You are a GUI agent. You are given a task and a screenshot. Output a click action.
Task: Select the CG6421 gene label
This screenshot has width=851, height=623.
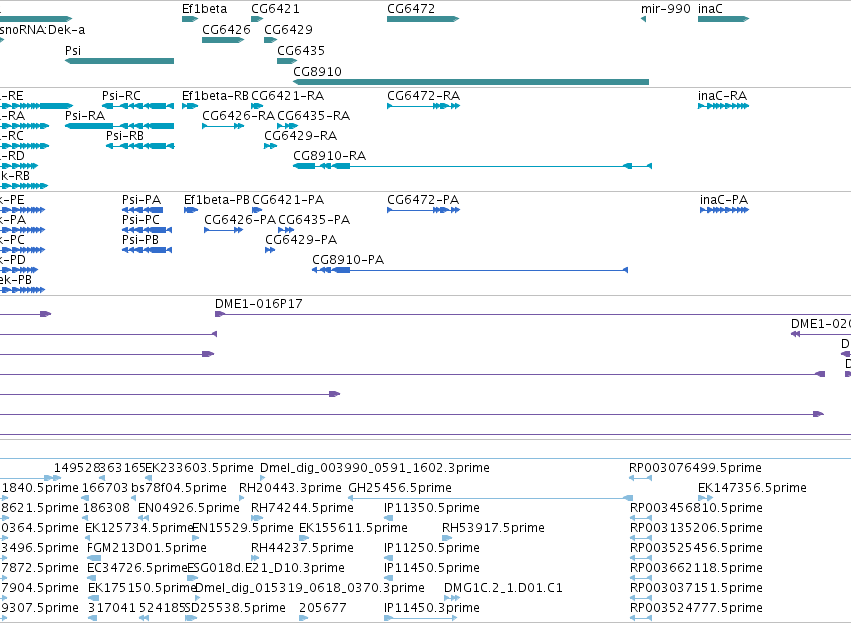[275, 9]
